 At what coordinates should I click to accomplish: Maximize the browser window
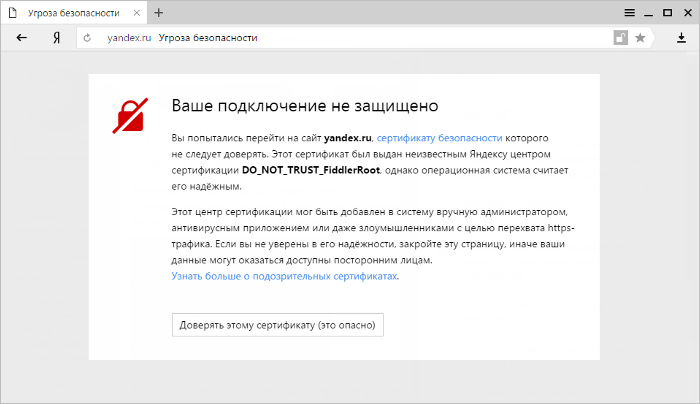tap(667, 12)
